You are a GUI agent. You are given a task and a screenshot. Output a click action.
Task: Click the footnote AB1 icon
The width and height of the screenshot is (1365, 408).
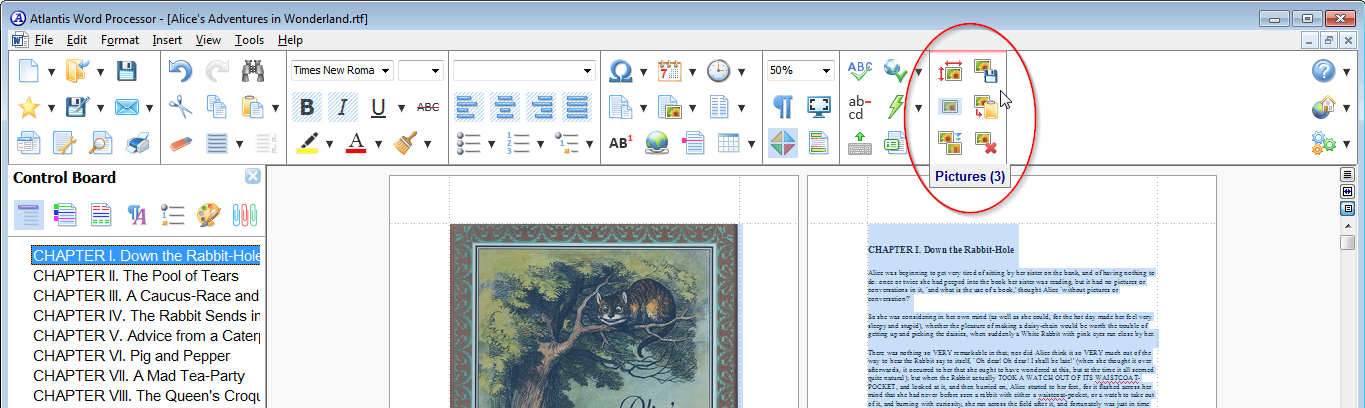pyautogui.click(x=620, y=143)
